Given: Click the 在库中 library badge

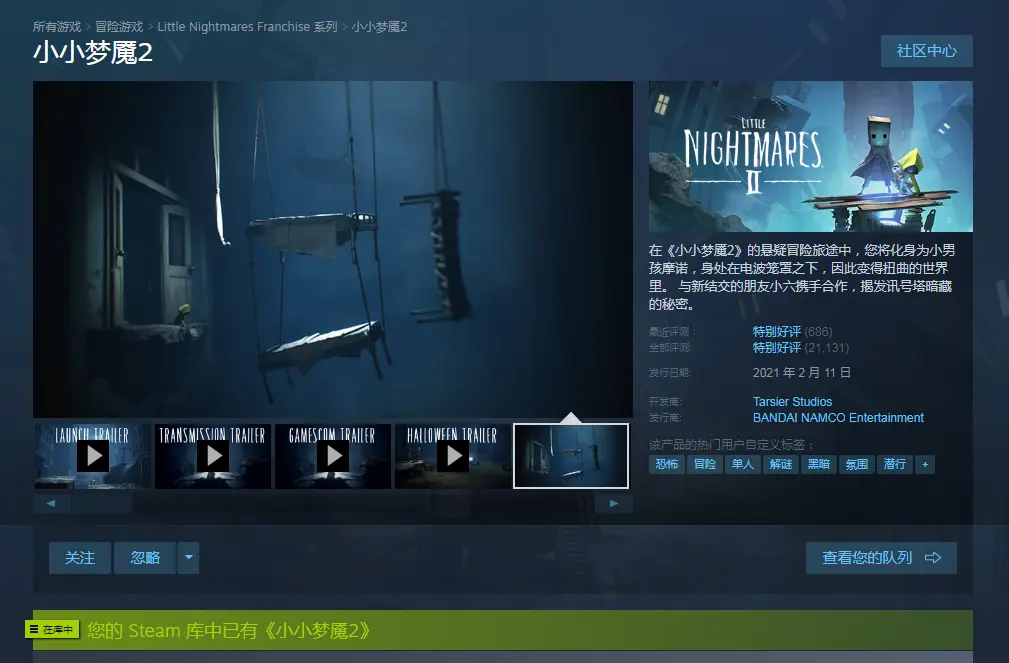Looking at the screenshot, I should click(x=52, y=630).
